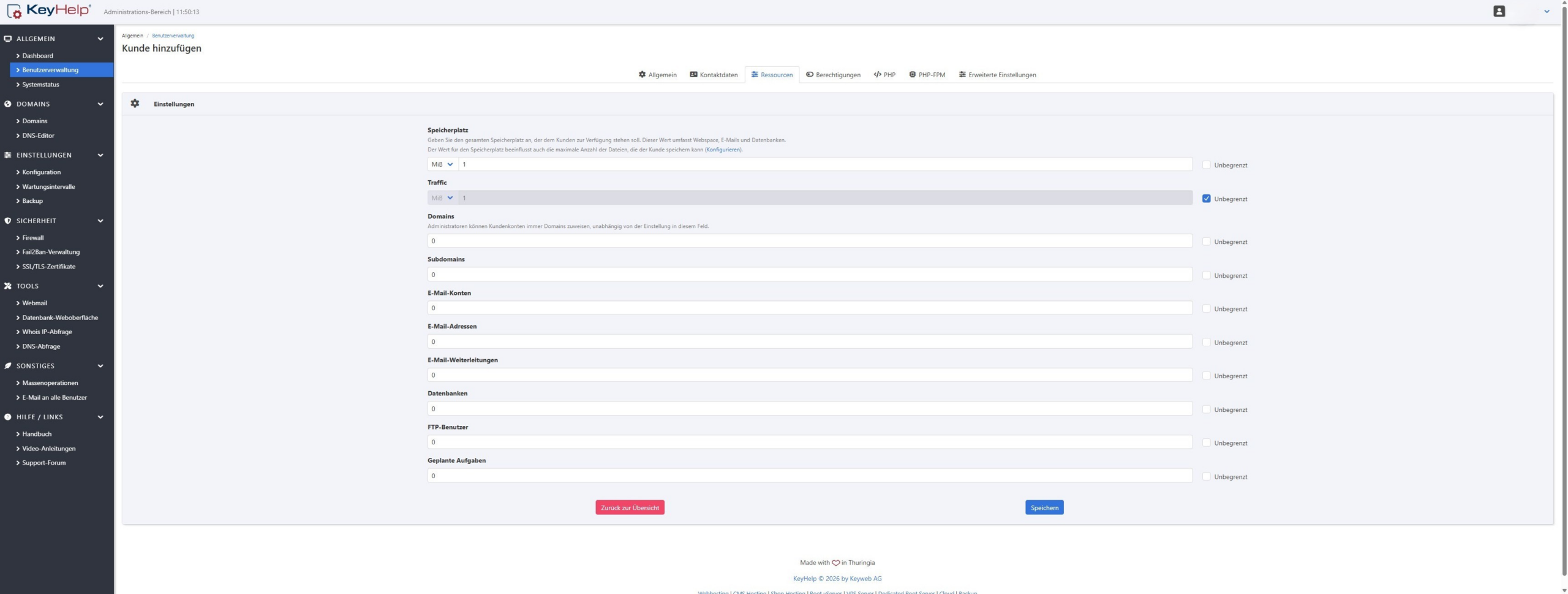Switch to the Berechtigungen tab
1568x594 pixels.
(x=833, y=75)
